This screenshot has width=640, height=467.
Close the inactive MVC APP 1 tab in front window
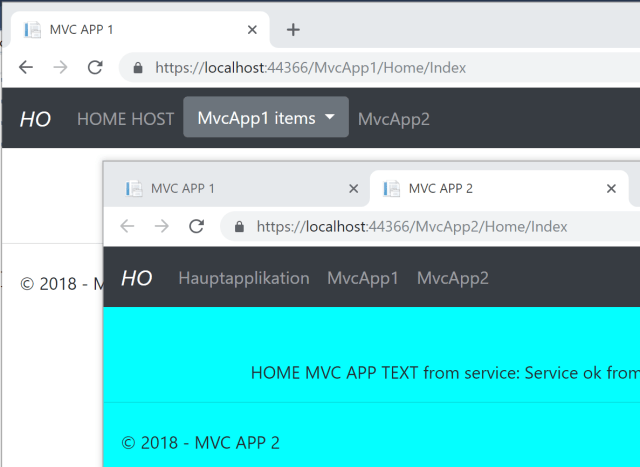(x=352, y=188)
